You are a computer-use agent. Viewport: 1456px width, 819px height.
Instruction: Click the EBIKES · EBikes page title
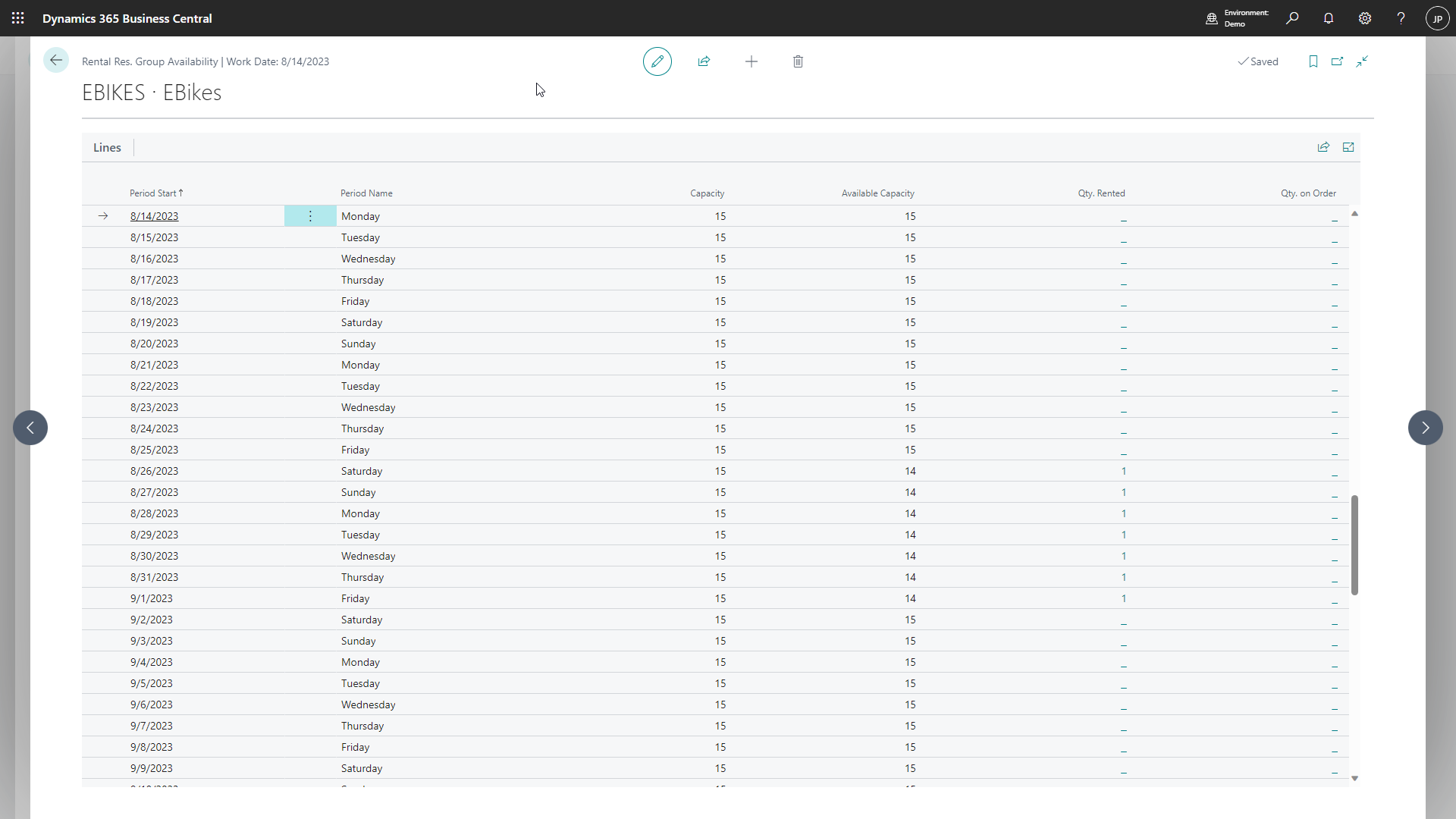152,93
